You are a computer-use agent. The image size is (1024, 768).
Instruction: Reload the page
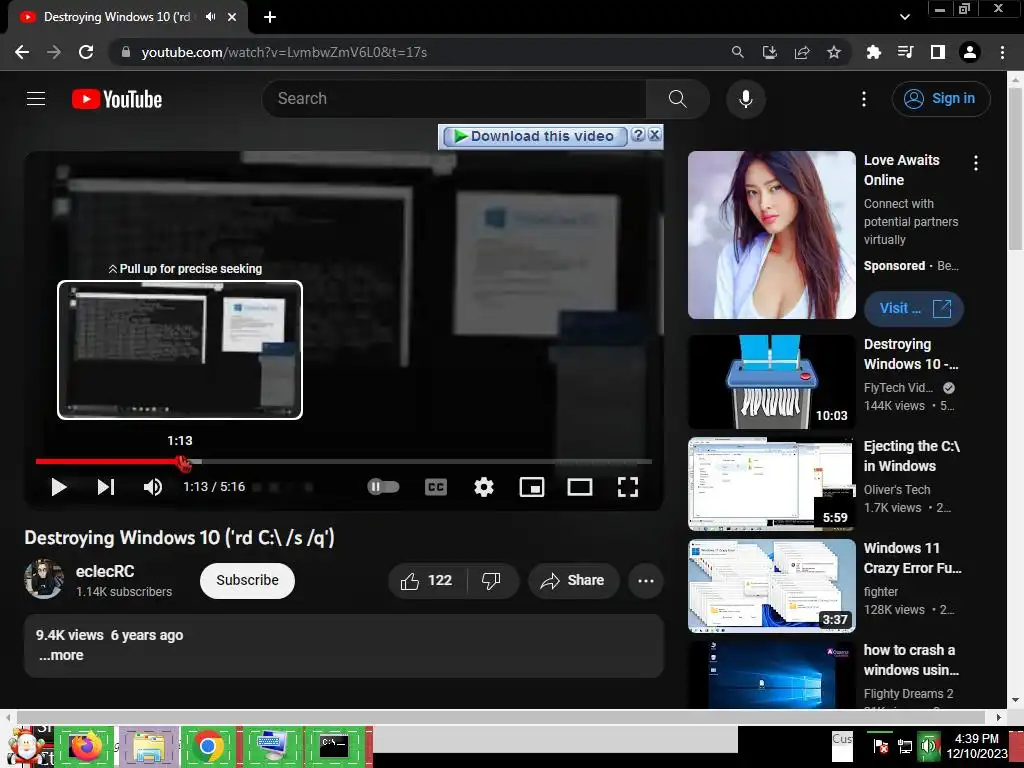pos(86,52)
